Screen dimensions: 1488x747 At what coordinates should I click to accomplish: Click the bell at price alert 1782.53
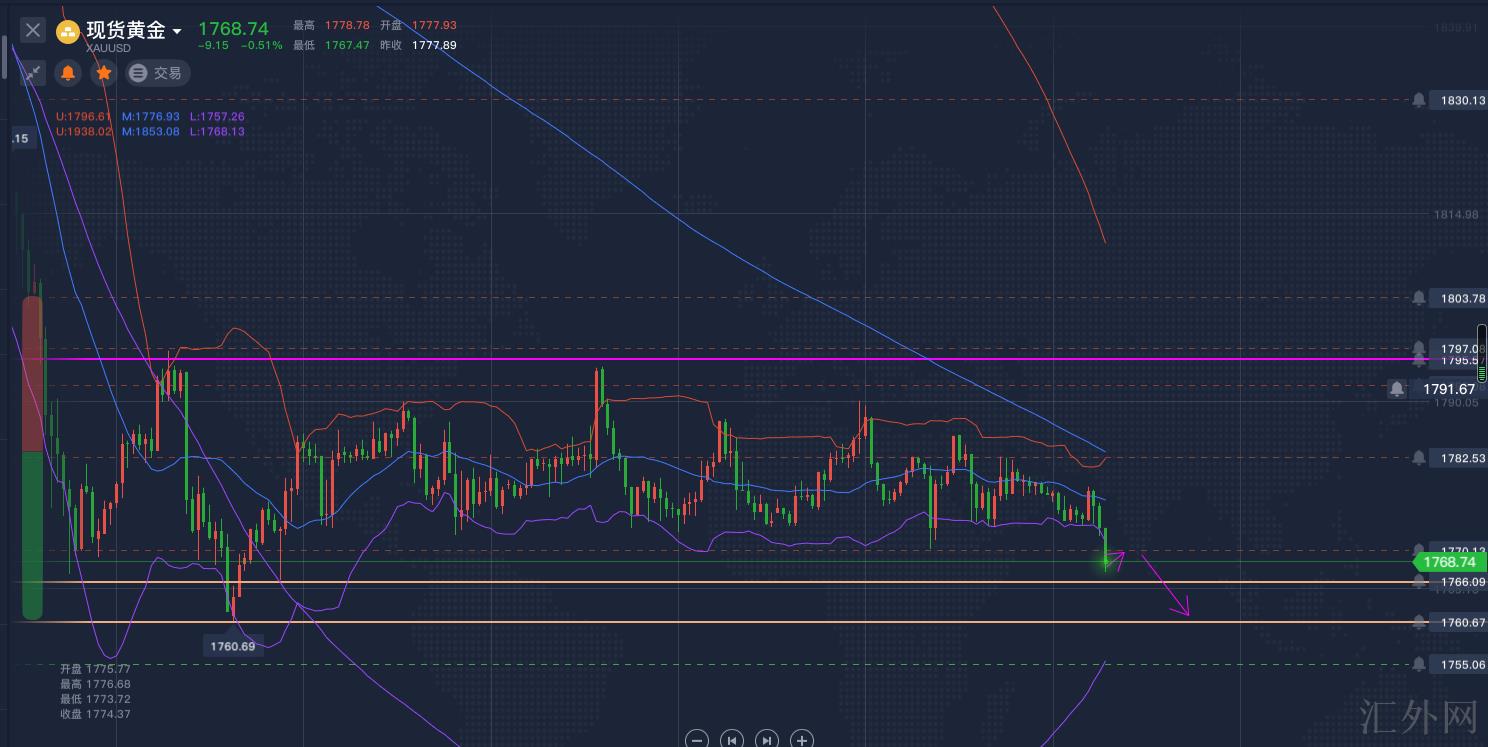pos(1419,458)
